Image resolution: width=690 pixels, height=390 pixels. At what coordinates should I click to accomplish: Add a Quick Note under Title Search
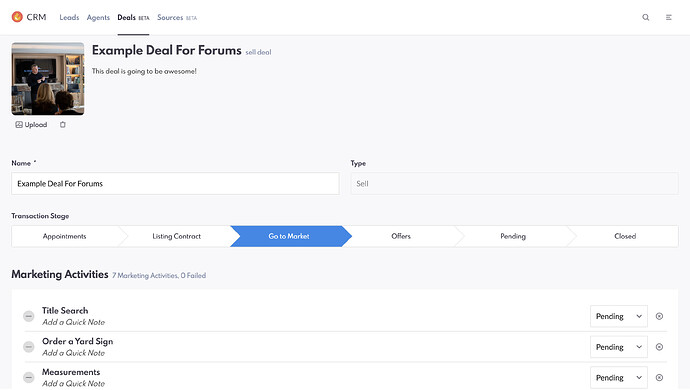(x=73, y=322)
